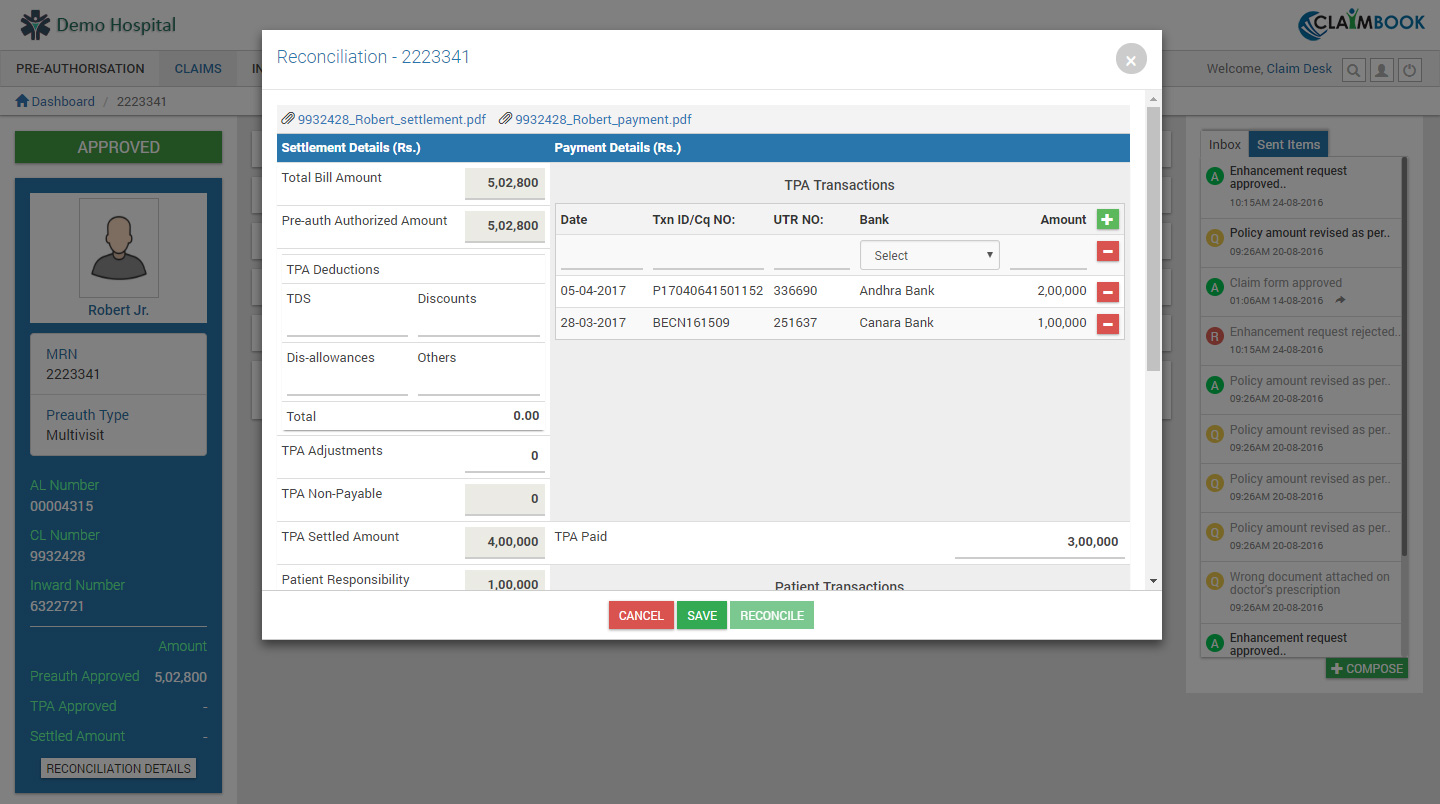Open Reconciliation Details from the sidebar

118,768
